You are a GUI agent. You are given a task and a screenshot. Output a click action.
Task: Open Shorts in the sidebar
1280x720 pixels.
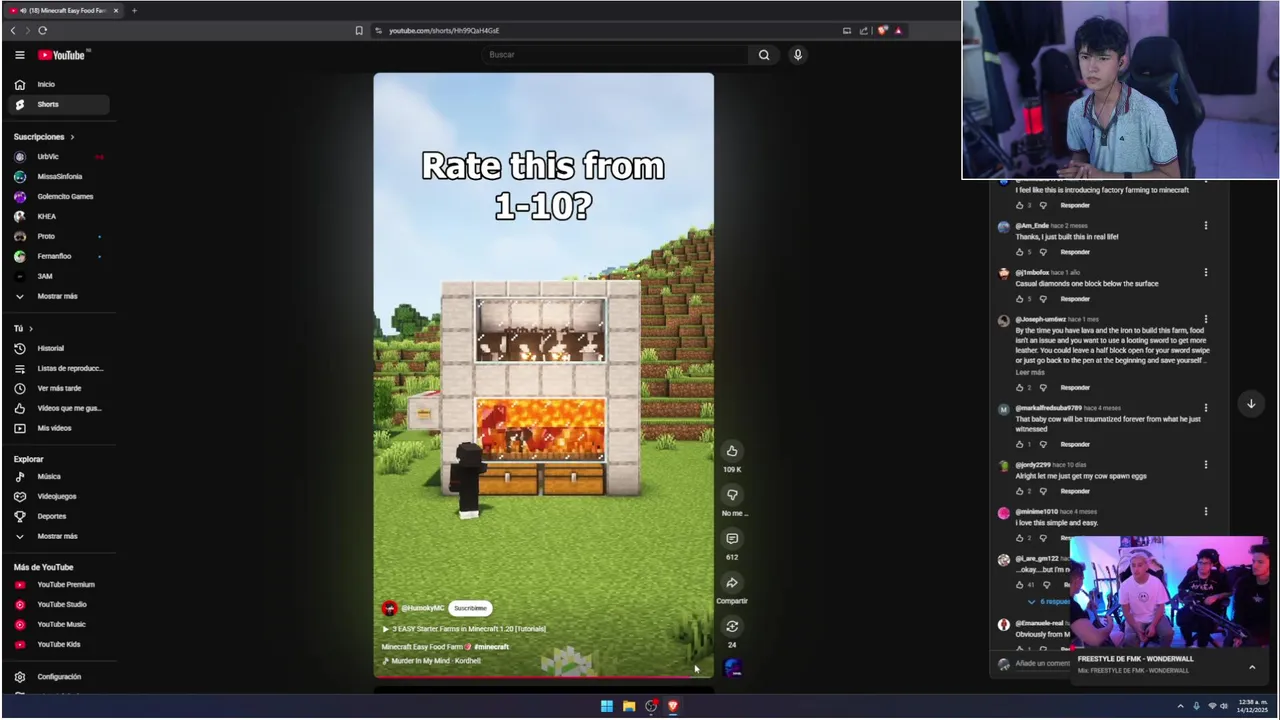click(x=59, y=104)
